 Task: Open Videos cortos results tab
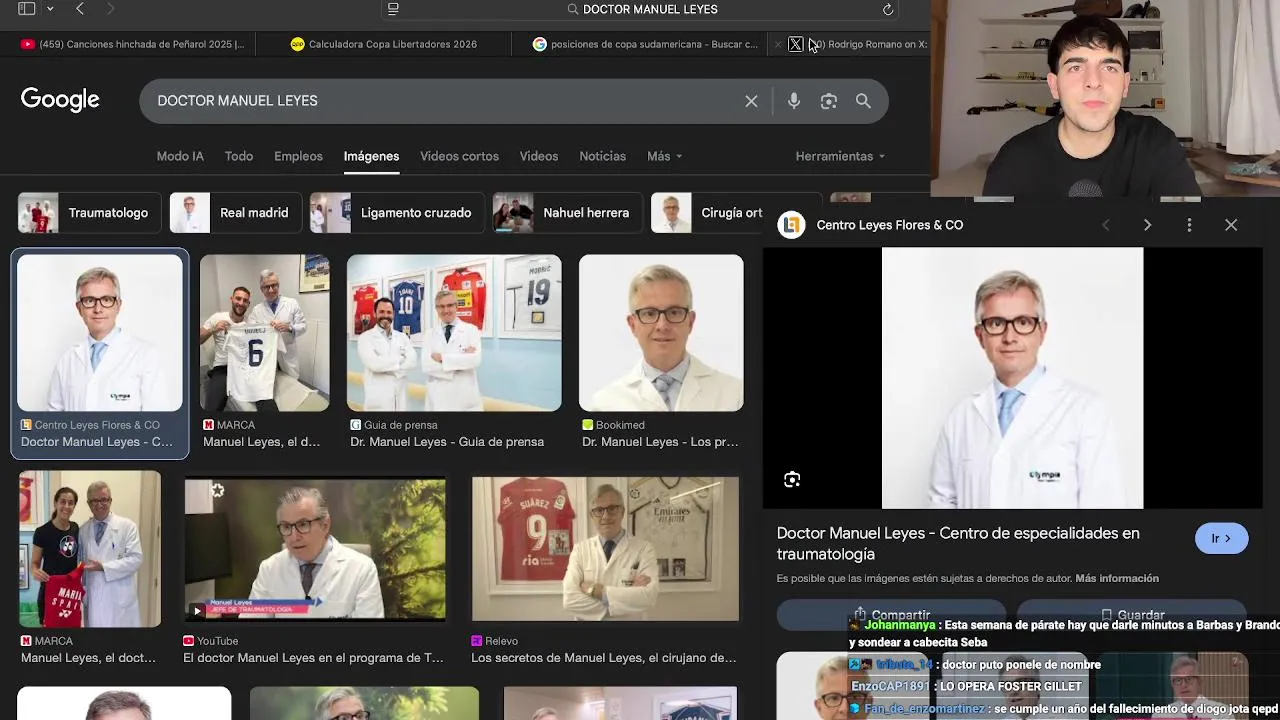click(x=459, y=156)
